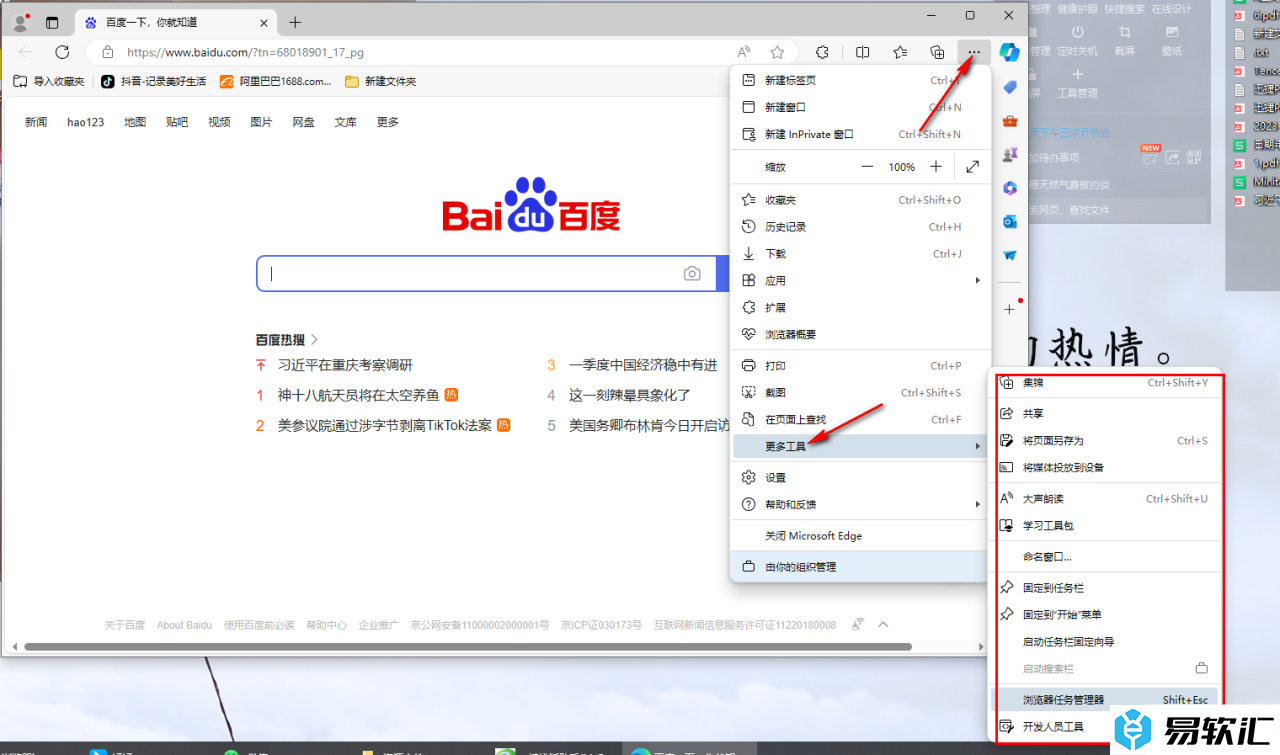
Task: Open Collections toolbar icon
Action: tap(937, 52)
